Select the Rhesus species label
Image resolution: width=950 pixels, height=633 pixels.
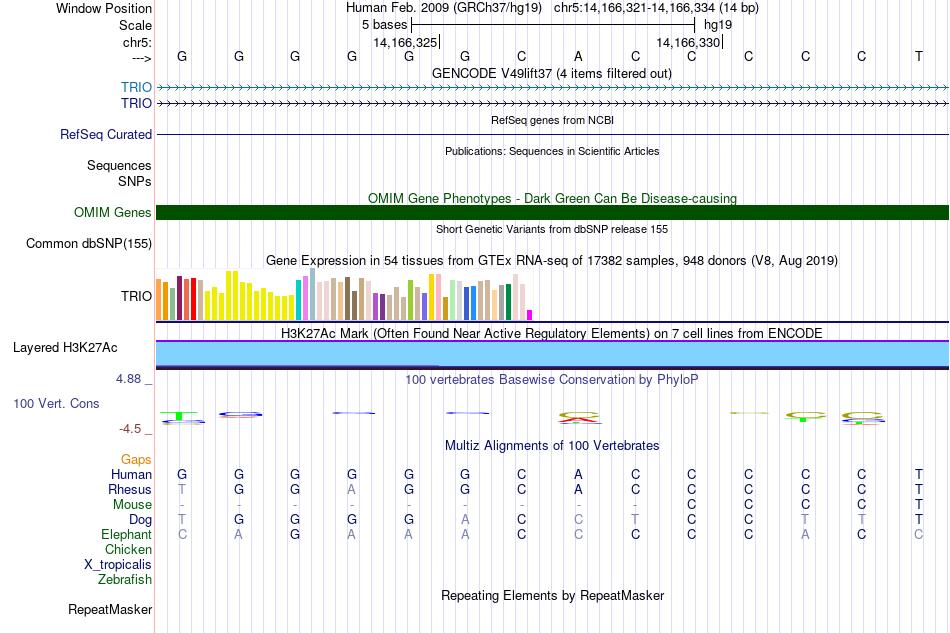click(130, 489)
